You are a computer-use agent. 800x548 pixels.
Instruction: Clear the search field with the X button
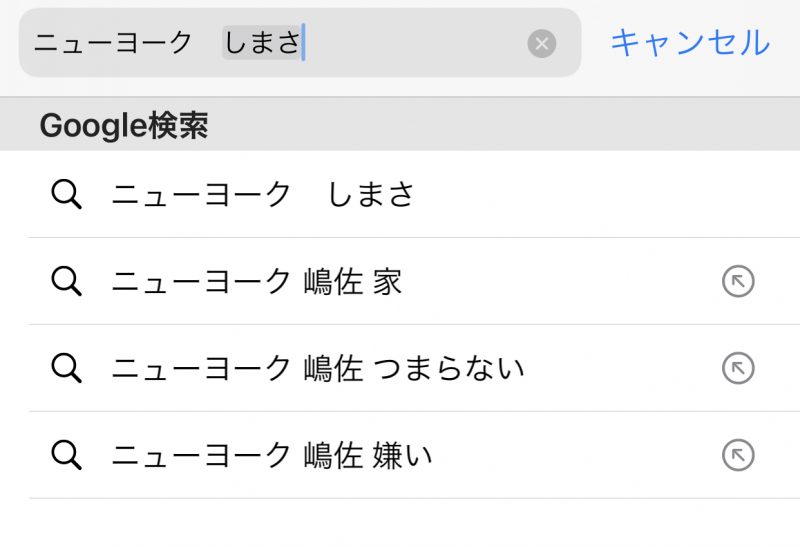[x=541, y=43]
